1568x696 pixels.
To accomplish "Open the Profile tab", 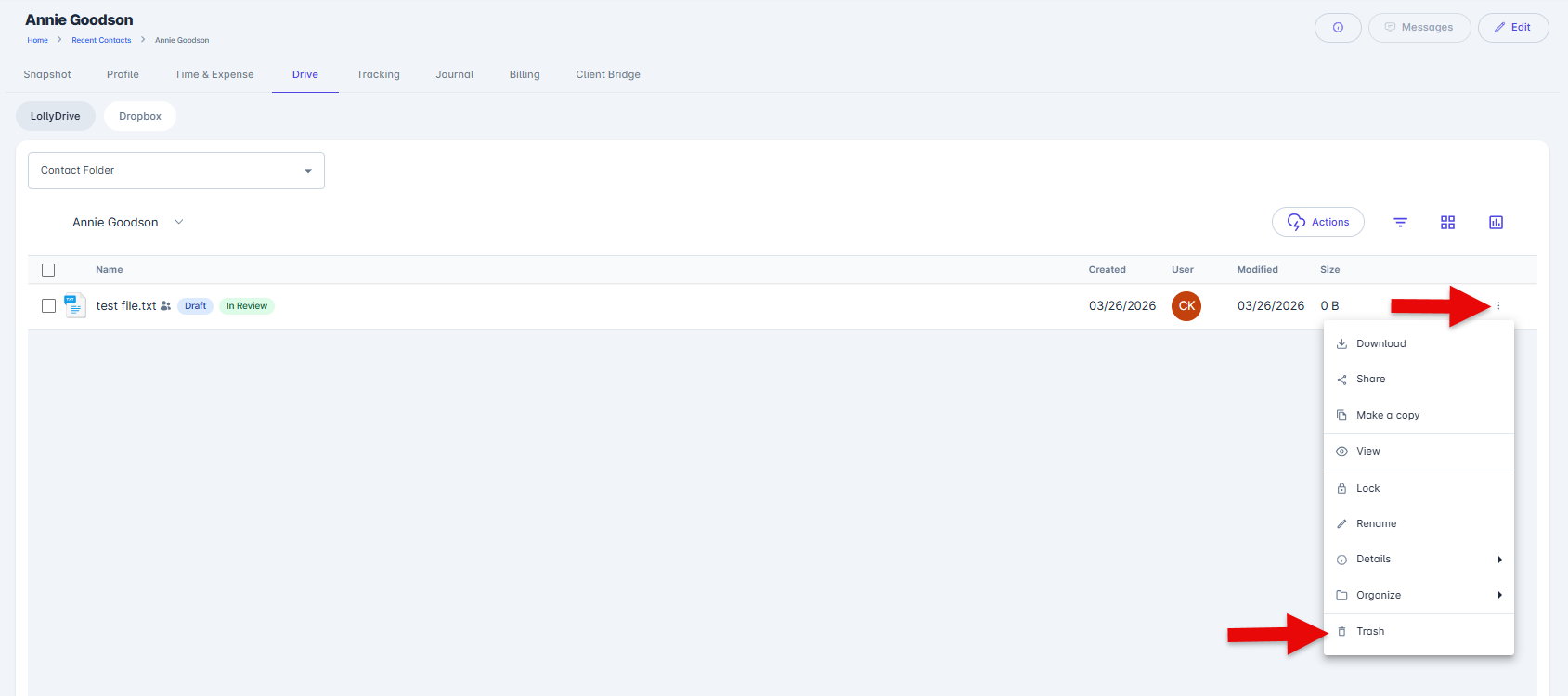I will pos(123,75).
